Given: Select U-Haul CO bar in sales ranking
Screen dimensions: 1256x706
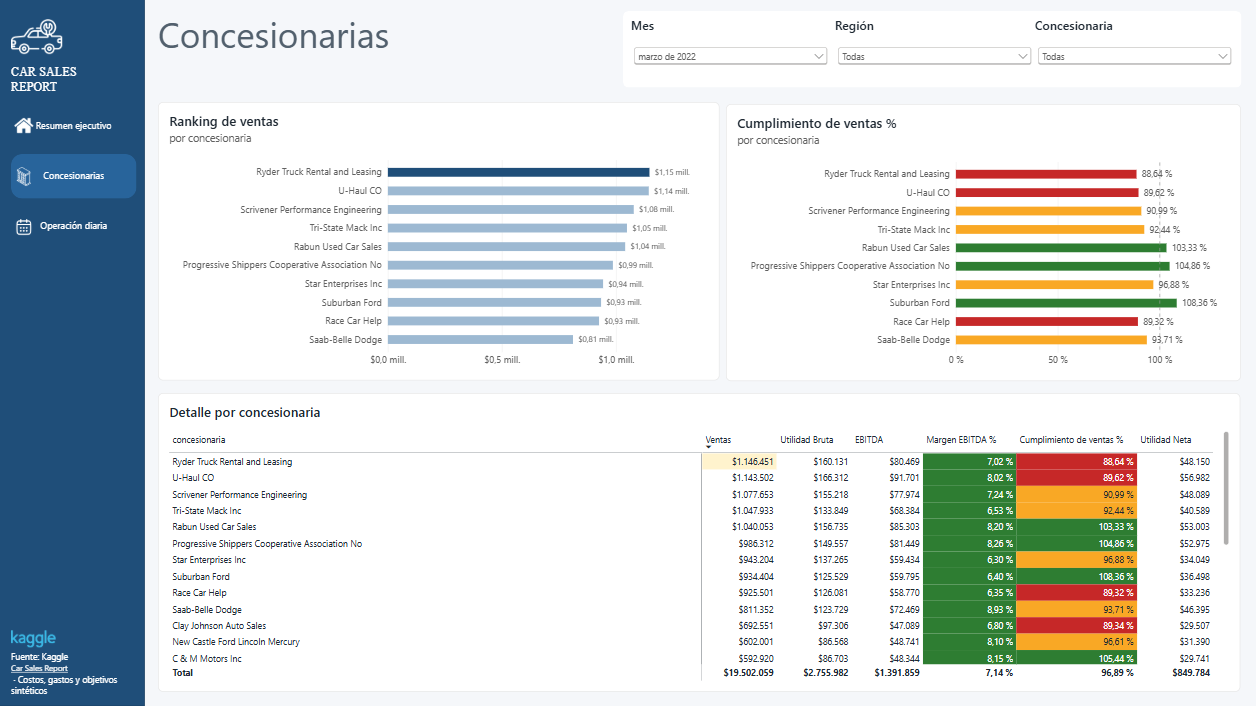Looking at the screenshot, I should click(x=517, y=191).
